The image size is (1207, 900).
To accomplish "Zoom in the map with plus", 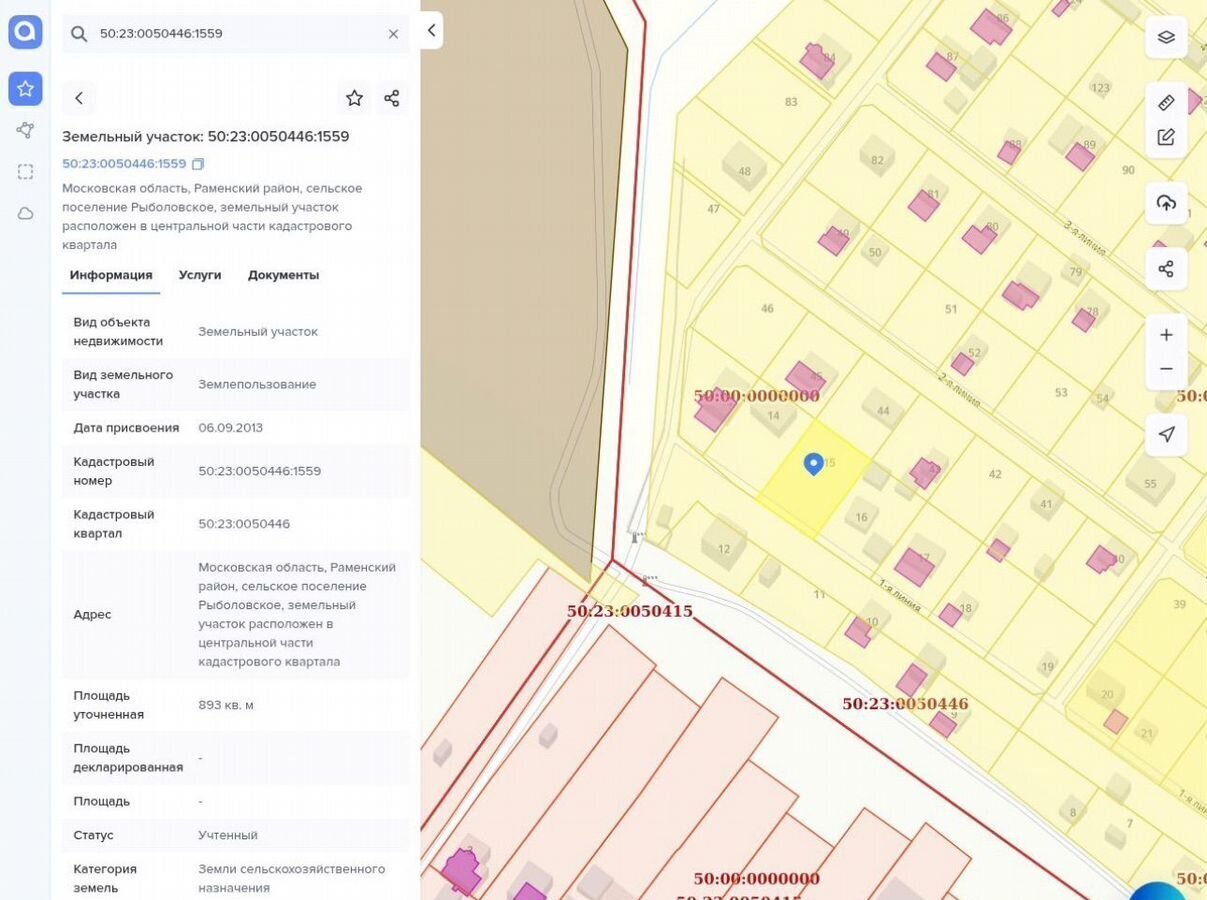I will [x=1166, y=335].
